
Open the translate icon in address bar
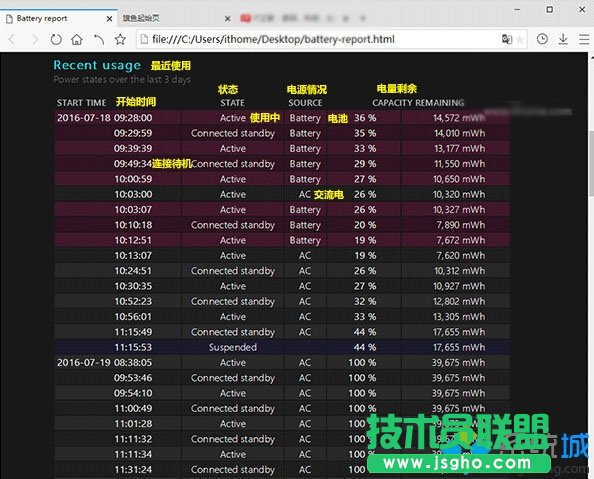tap(506, 39)
